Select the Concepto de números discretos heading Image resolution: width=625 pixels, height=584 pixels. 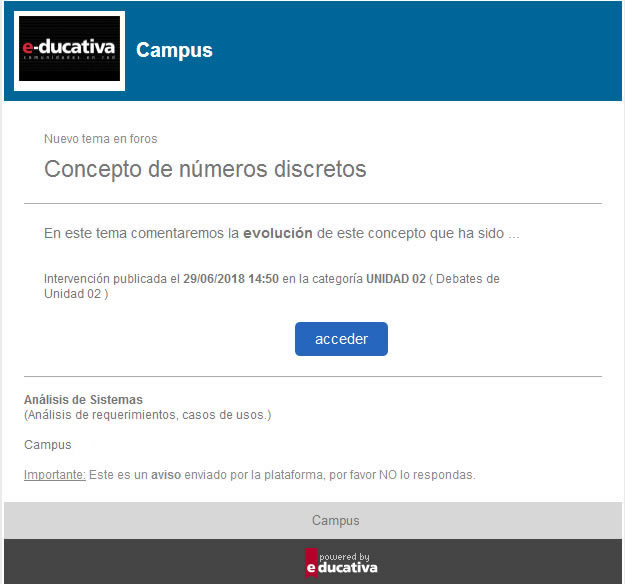[205, 169]
